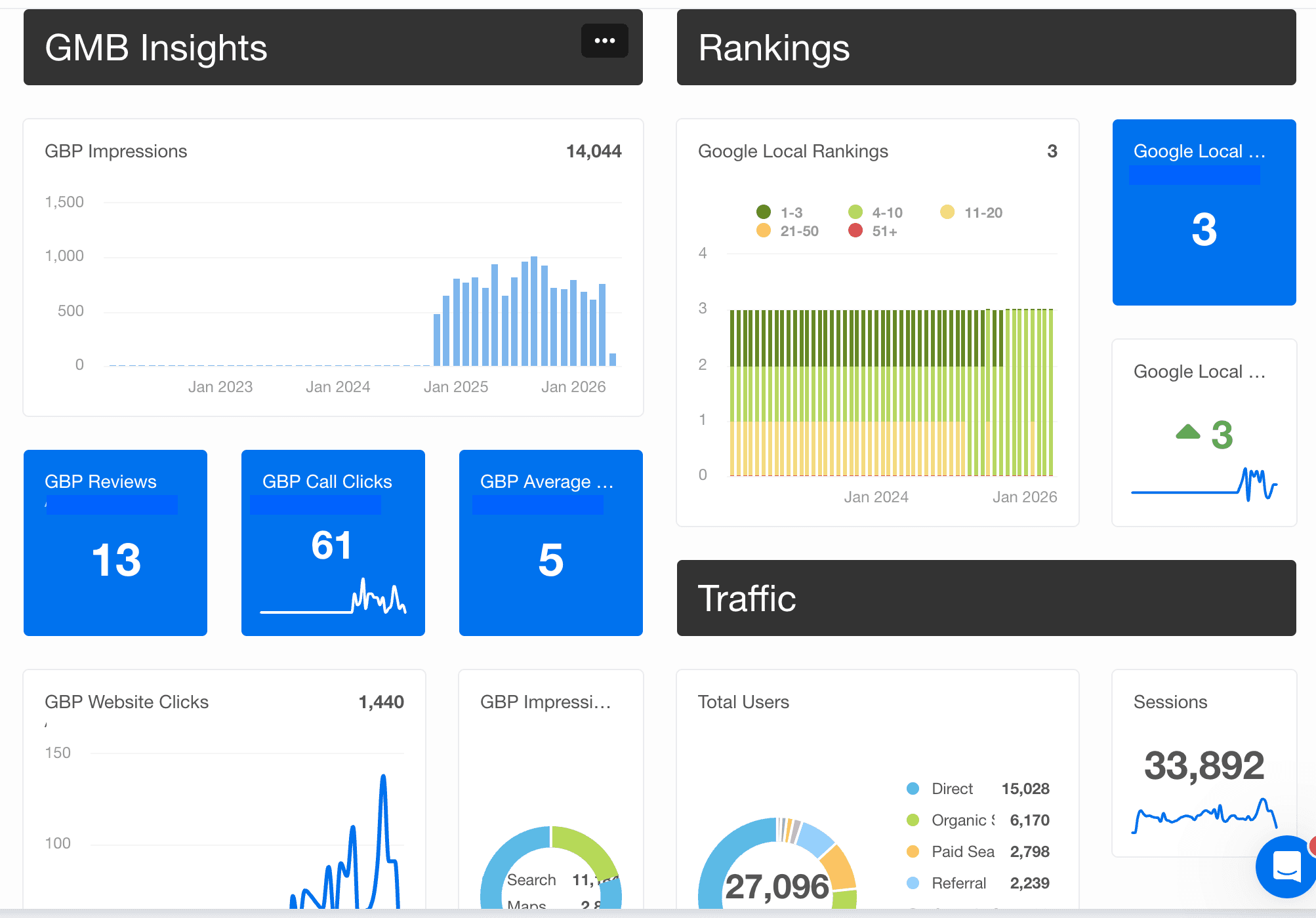Click the GBP Website Clicks title
1316x918 pixels.
pyautogui.click(x=127, y=702)
